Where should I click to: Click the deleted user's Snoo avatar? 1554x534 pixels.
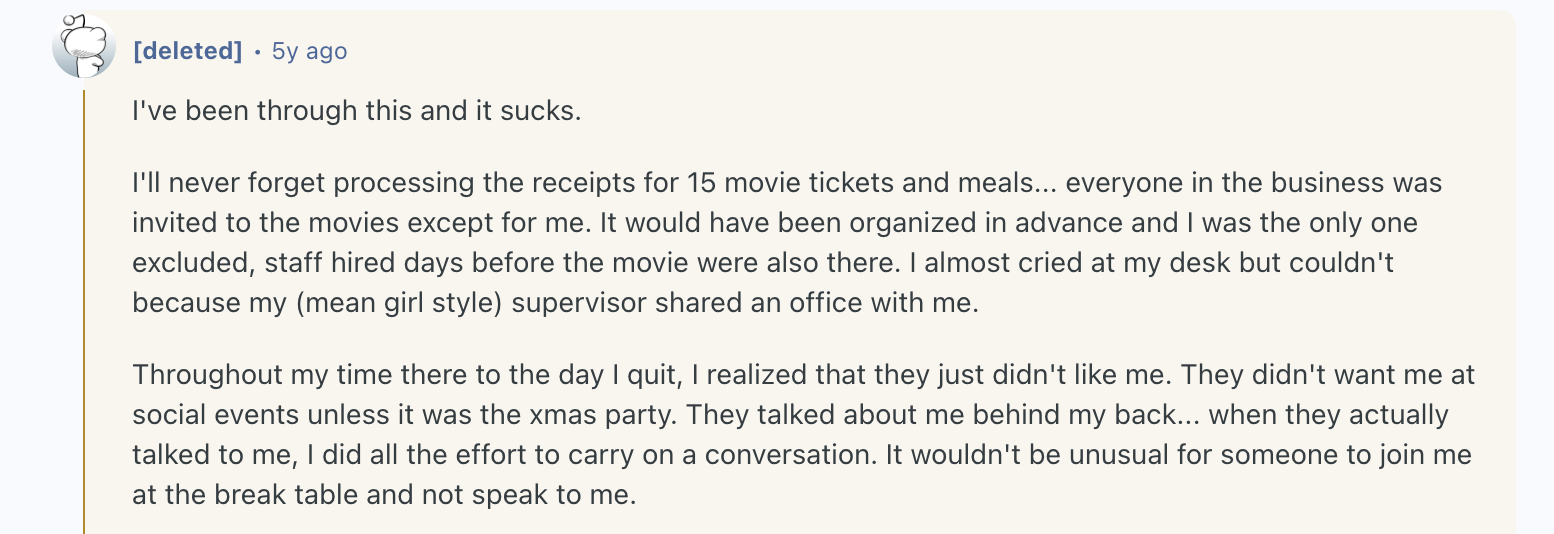84,48
